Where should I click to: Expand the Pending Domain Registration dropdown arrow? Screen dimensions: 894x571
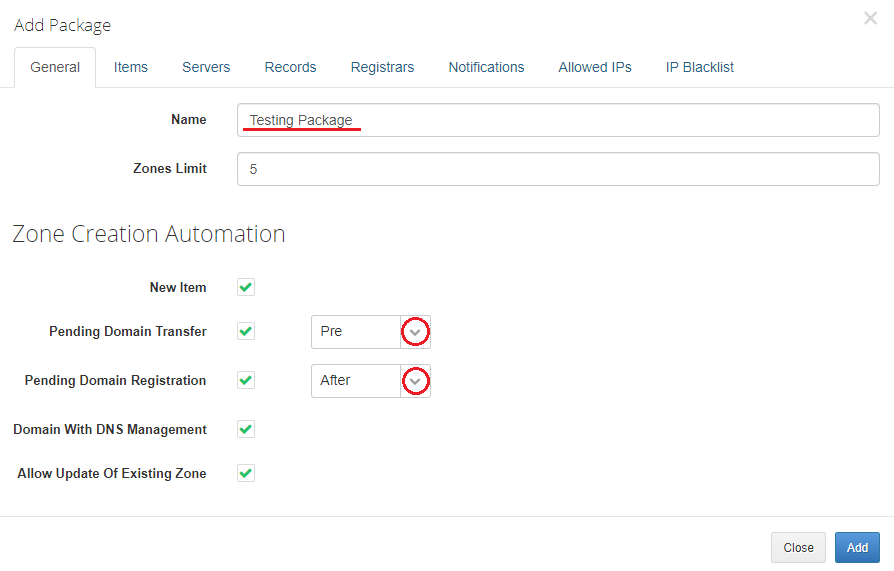[415, 381]
